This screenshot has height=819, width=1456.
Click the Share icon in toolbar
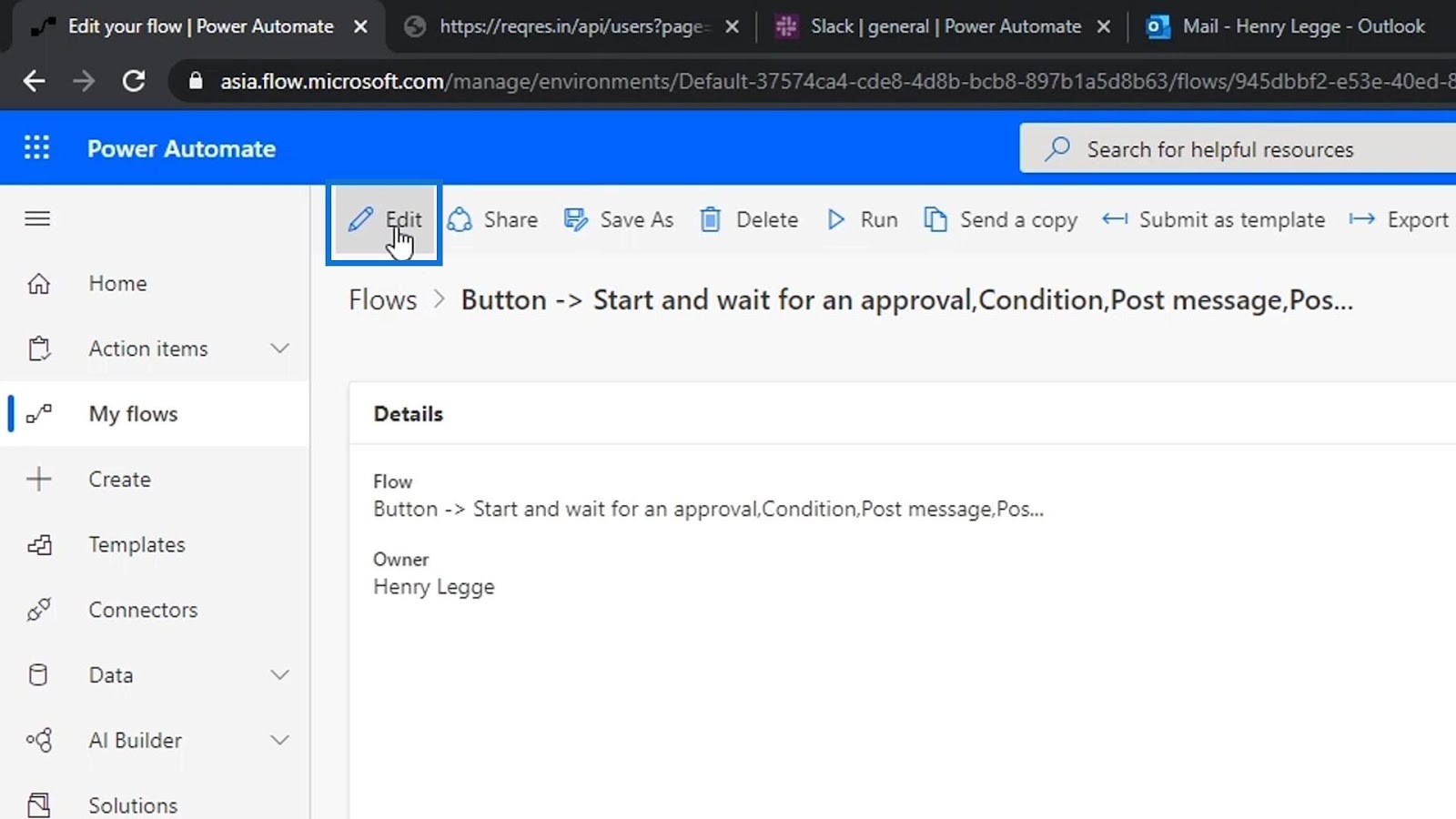(x=460, y=219)
